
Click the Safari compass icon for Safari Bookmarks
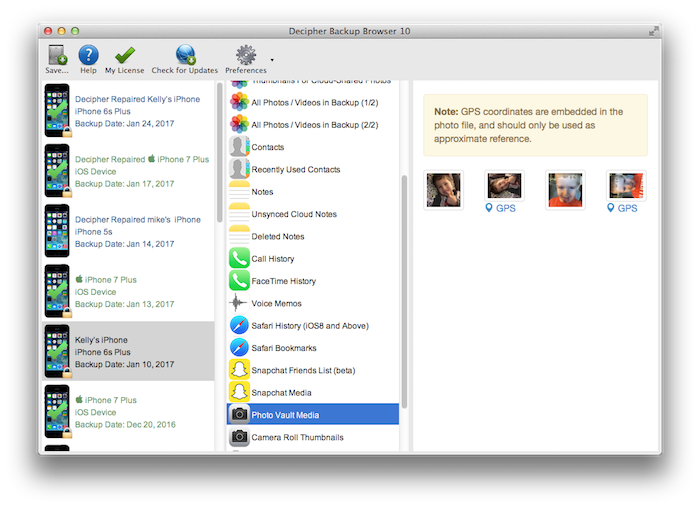coord(239,348)
